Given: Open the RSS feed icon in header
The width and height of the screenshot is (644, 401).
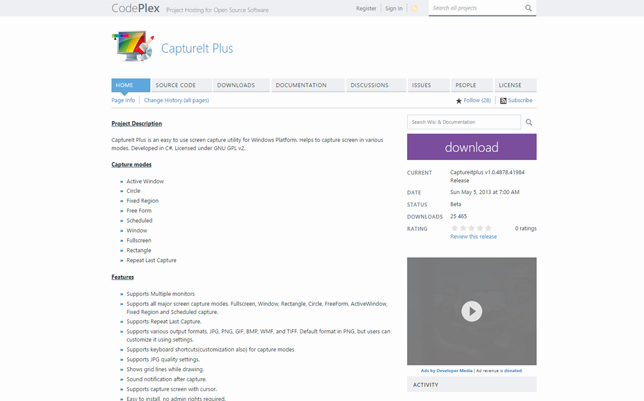Looking at the screenshot, I should [x=414, y=8].
